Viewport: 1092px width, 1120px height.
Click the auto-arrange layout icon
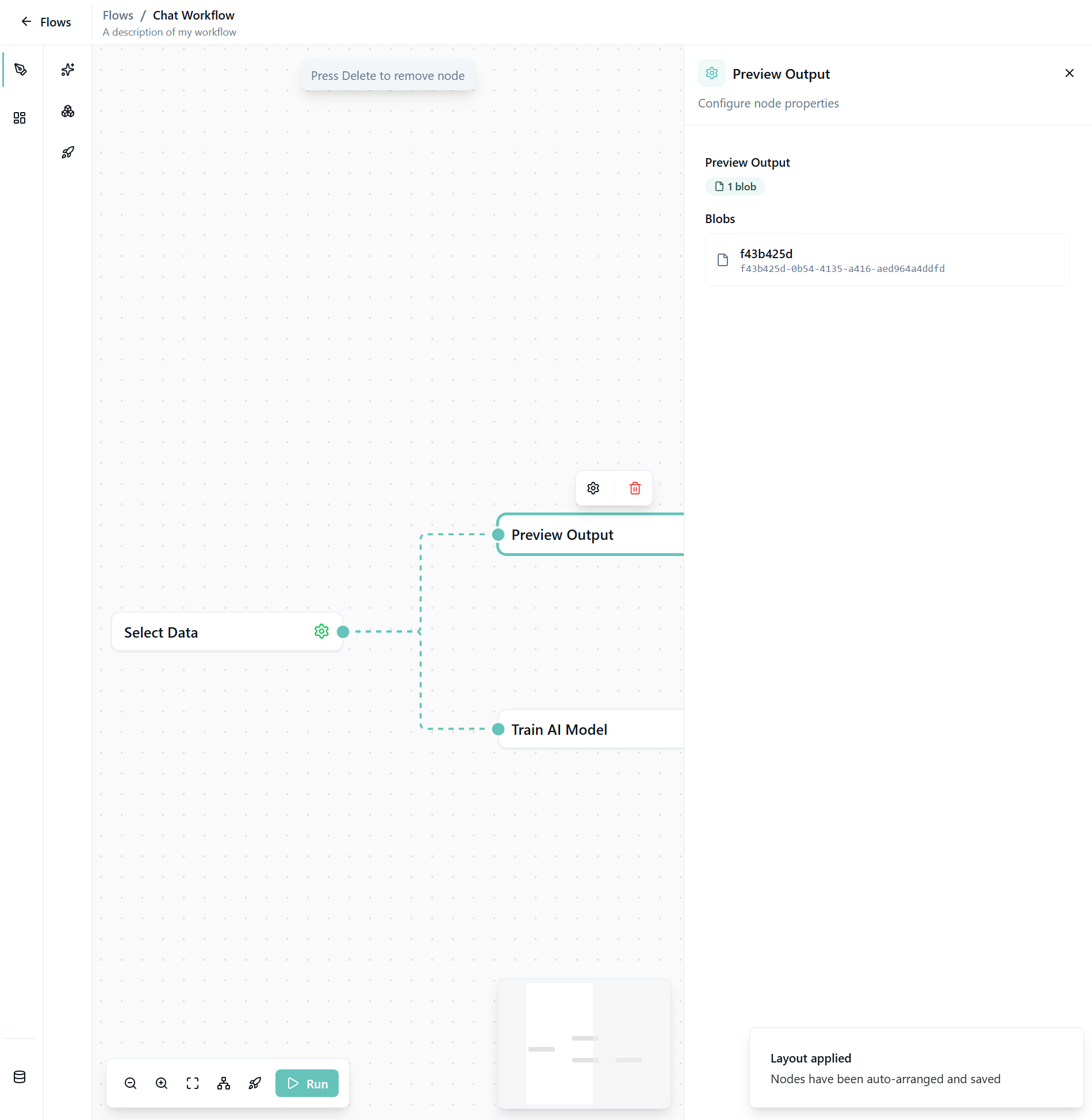point(224,1083)
